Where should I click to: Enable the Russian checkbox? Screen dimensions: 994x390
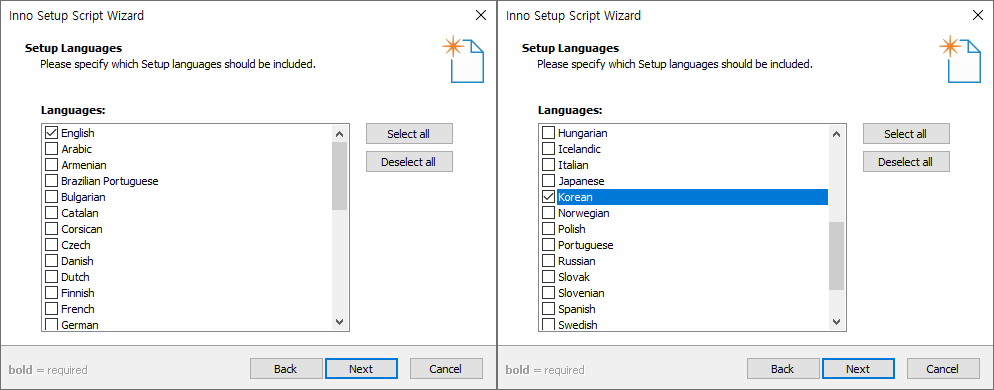pyautogui.click(x=548, y=261)
